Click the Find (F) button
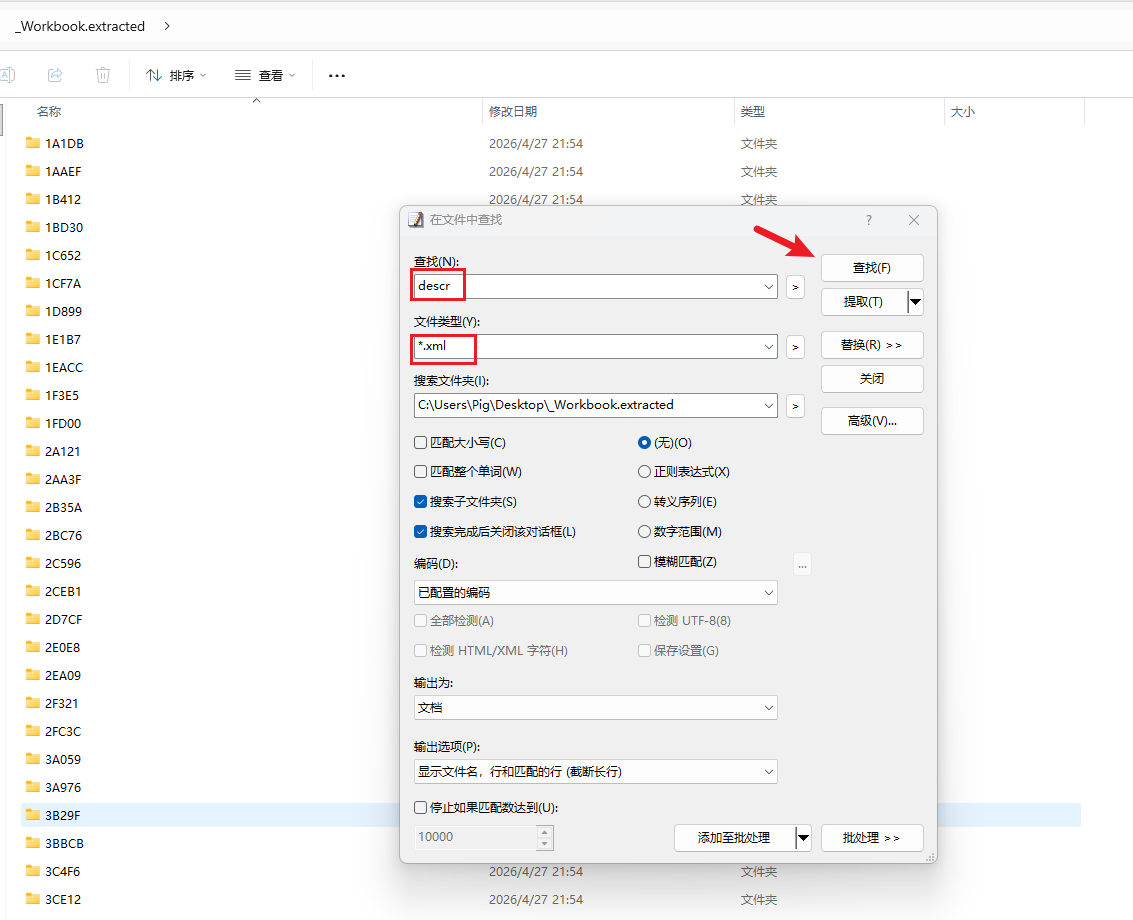 pos(871,268)
